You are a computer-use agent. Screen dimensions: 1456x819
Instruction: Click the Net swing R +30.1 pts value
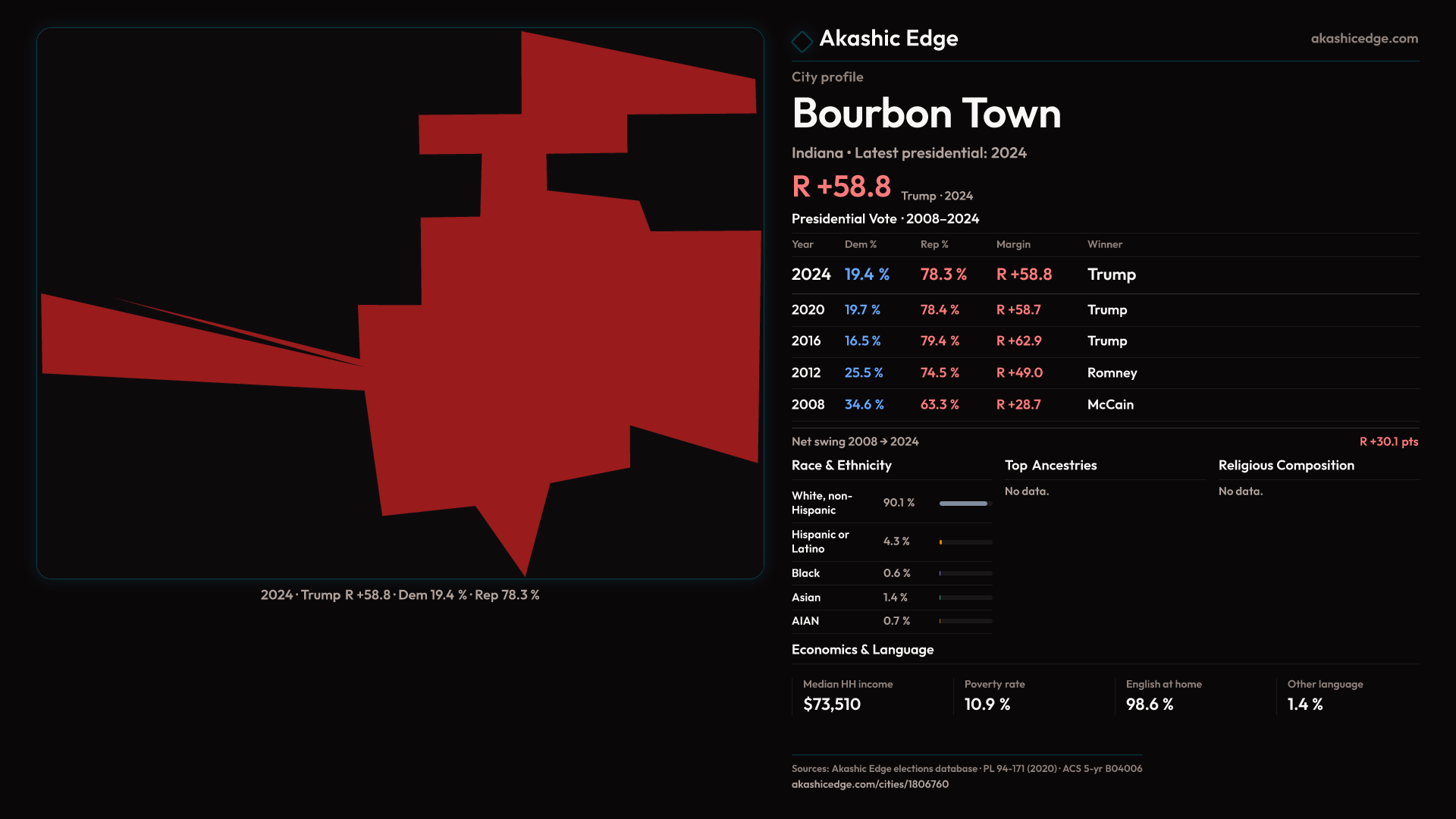point(1388,442)
